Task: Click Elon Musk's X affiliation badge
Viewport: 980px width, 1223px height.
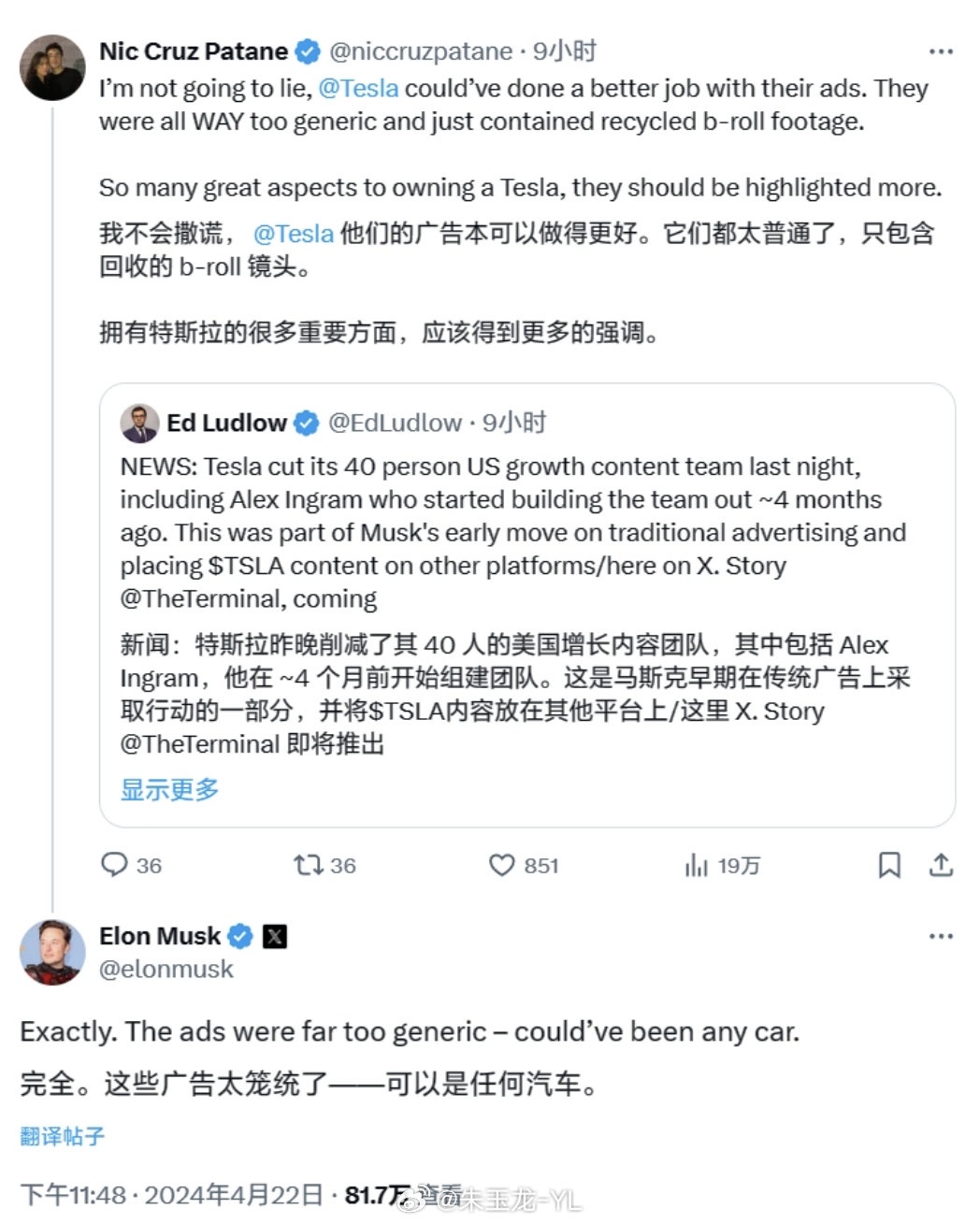Action: point(275,936)
